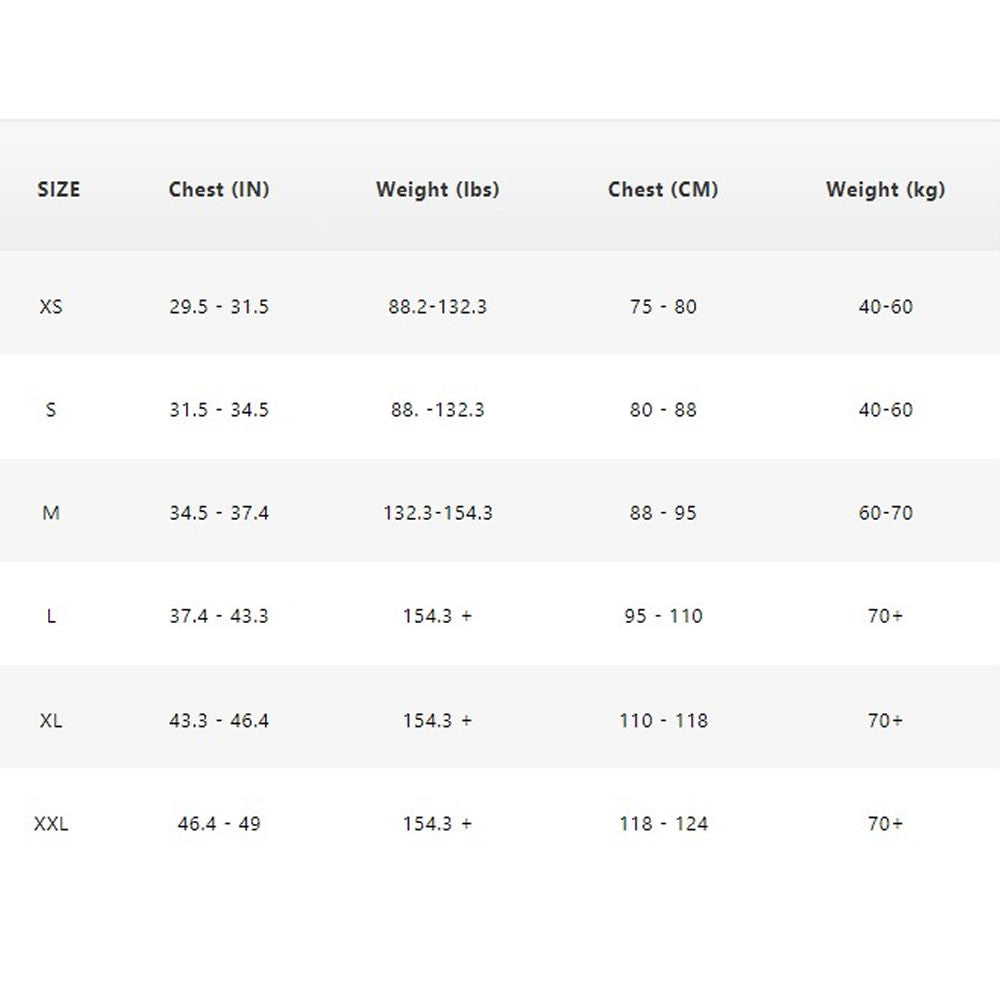Click the XL size row label

(x=51, y=721)
